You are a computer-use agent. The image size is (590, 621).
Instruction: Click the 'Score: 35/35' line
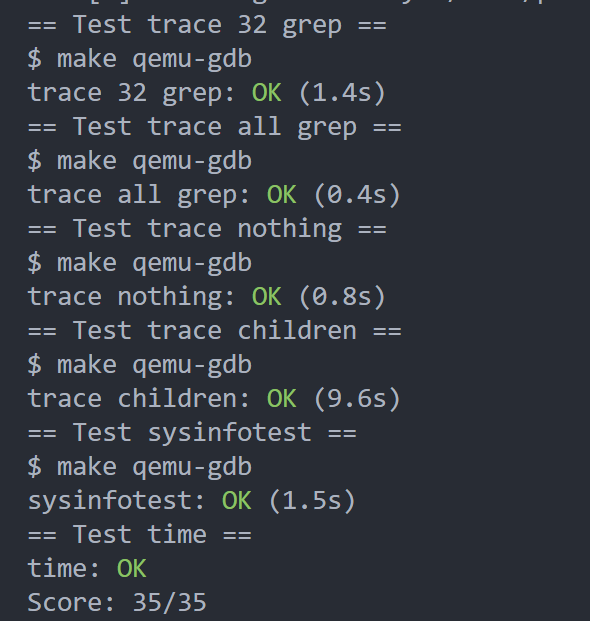tap(117, 603)
